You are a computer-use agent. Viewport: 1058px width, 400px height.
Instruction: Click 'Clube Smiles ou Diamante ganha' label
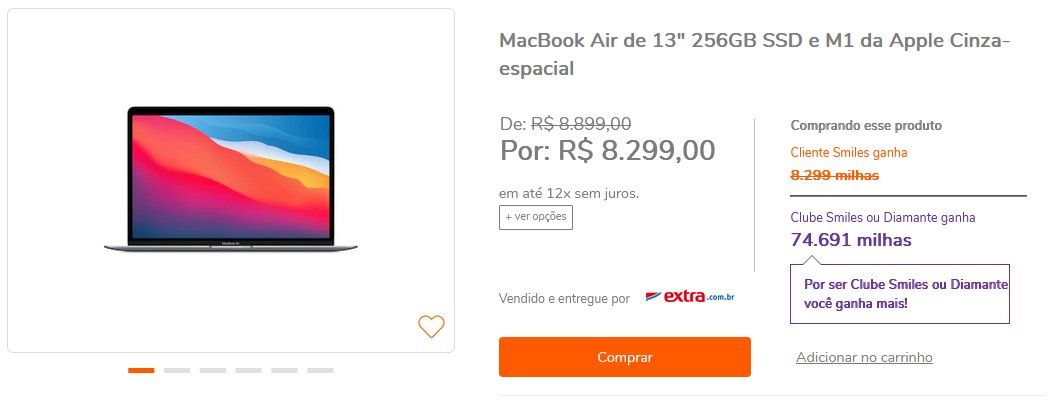coord(883,217)
